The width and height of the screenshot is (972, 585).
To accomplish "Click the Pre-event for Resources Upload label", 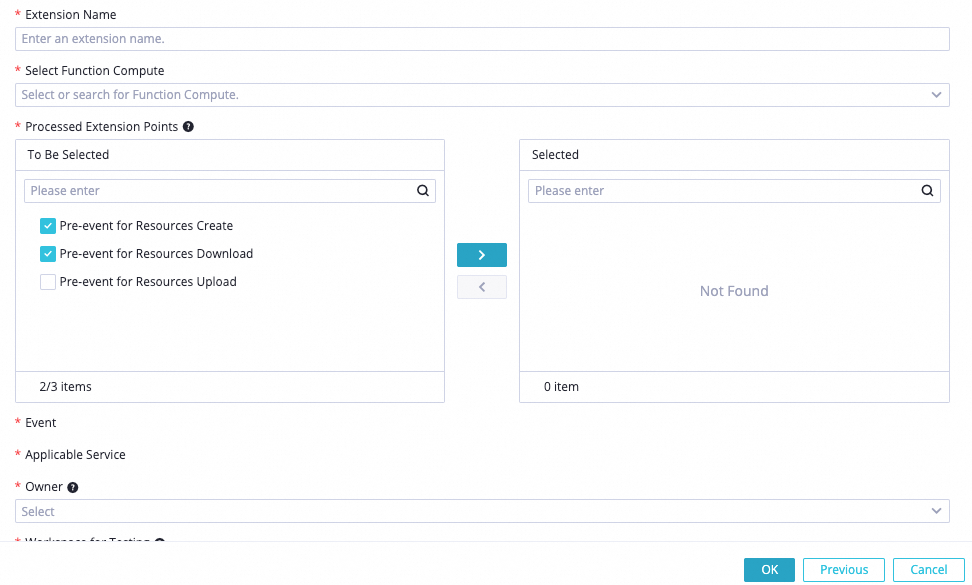I will [148, 282].
